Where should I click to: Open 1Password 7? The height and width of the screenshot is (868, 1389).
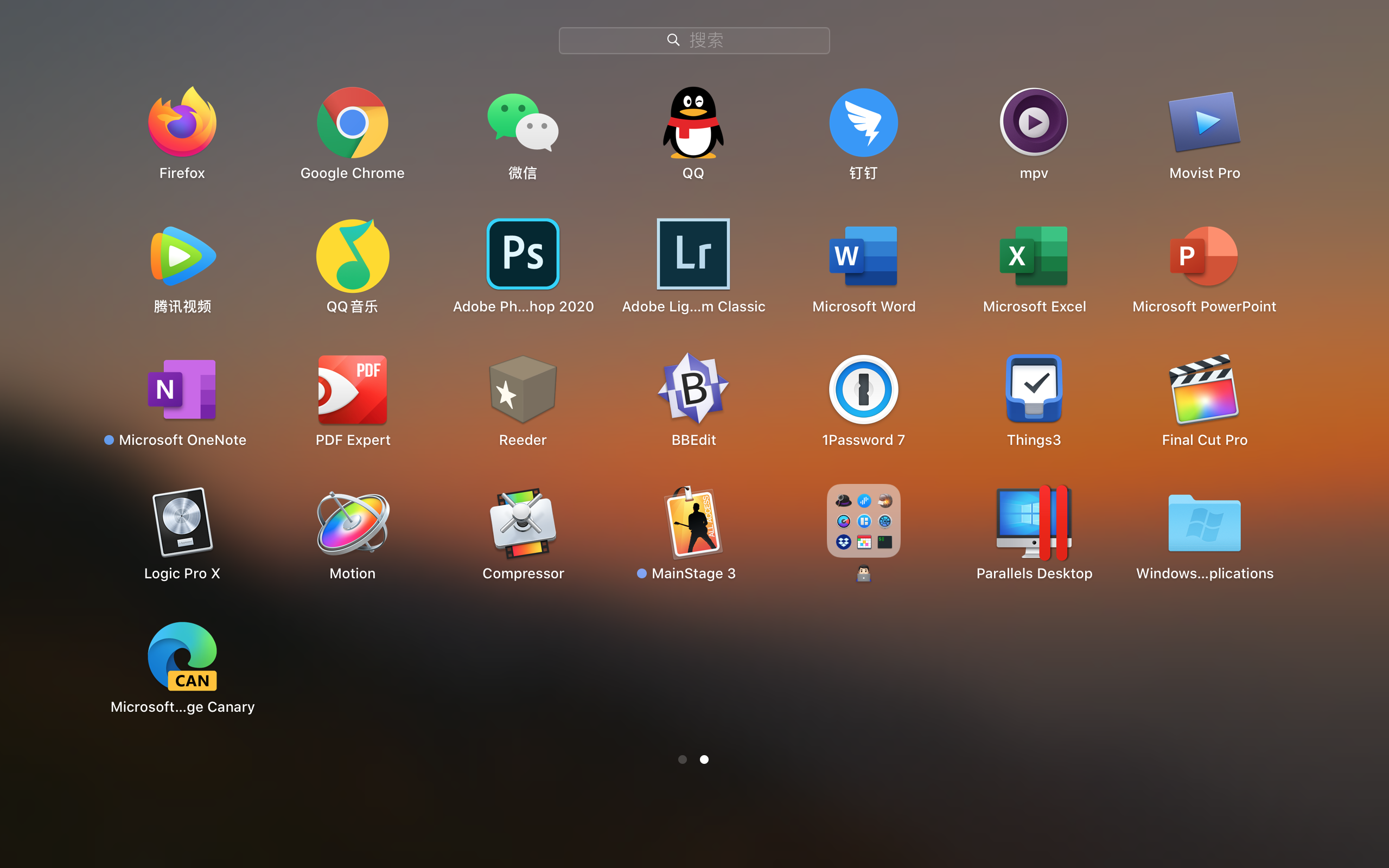pos(863,390)
